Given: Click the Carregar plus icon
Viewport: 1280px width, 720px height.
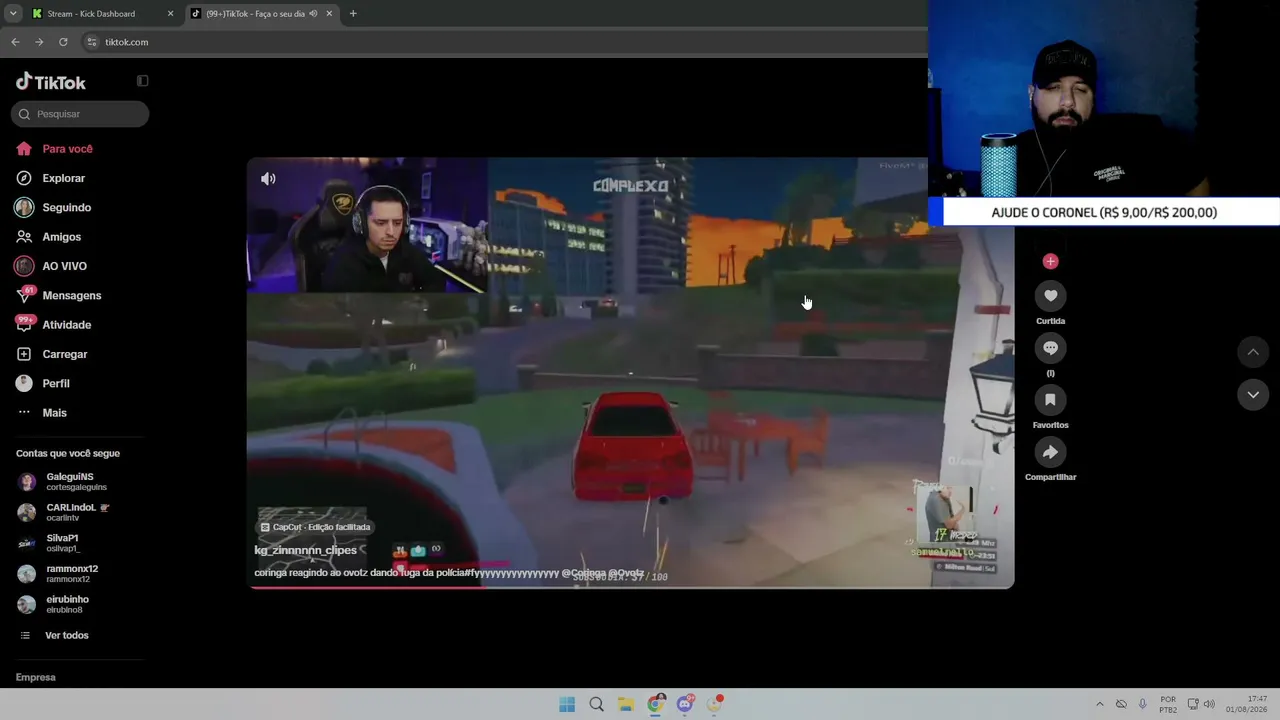Looking at the screenshot, I should point(24,354).
